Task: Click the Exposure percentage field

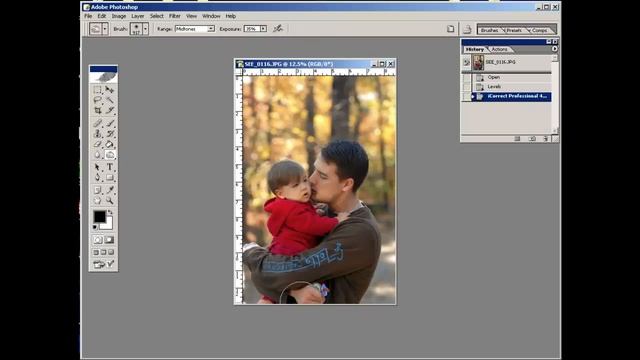Action: [x=252, y=29]
